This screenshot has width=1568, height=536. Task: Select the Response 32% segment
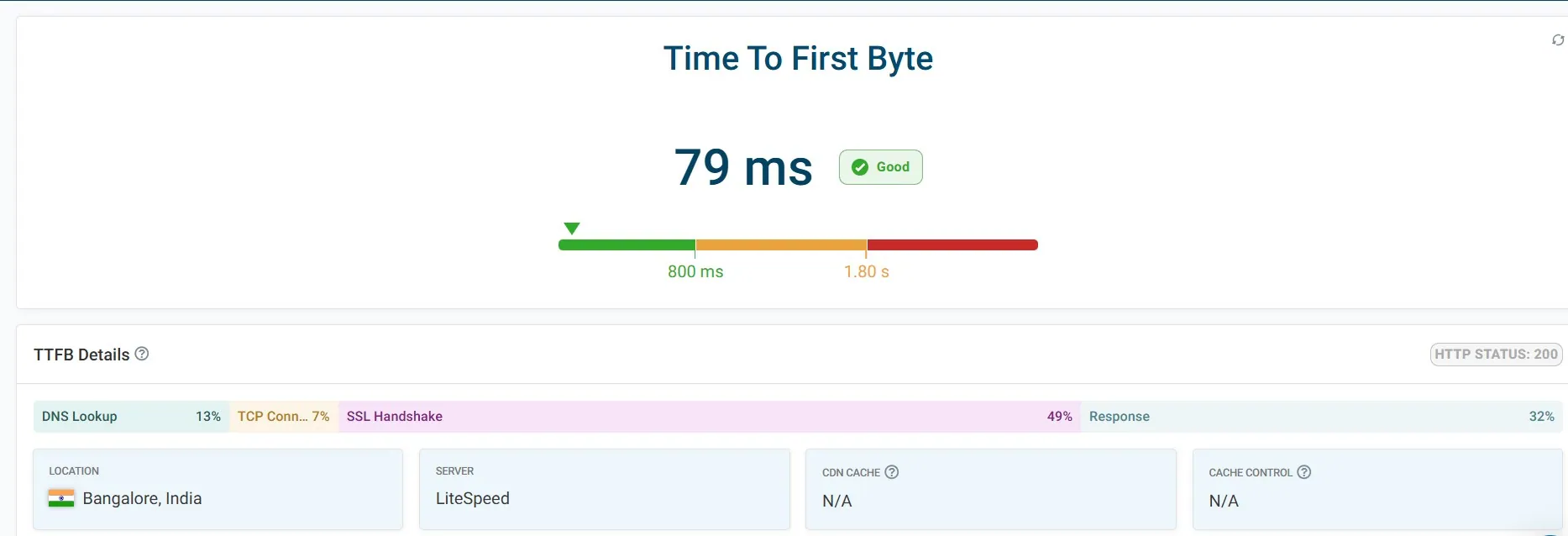tap(1322, 417)
